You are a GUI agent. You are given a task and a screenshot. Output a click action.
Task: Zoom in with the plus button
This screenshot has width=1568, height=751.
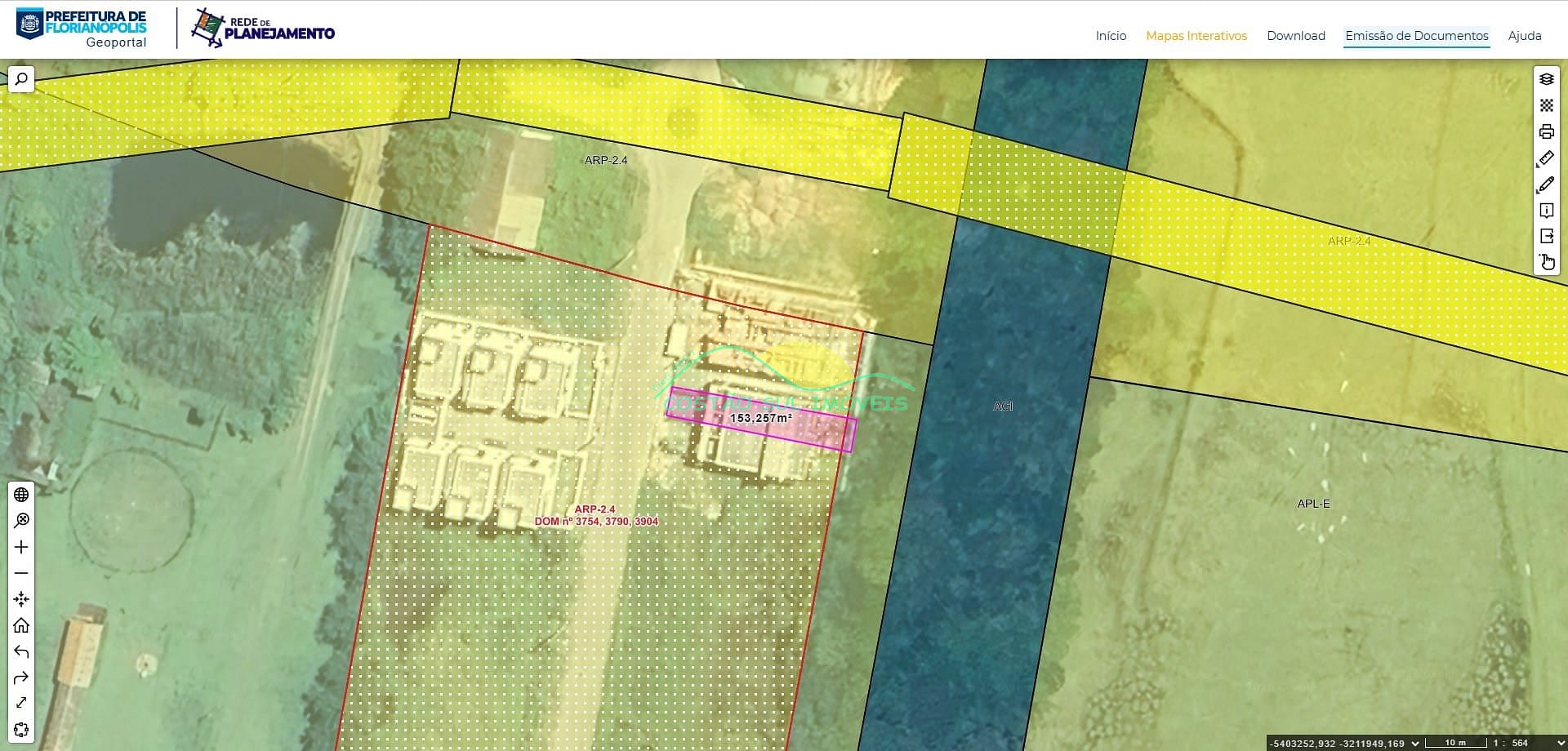[21, 547]
